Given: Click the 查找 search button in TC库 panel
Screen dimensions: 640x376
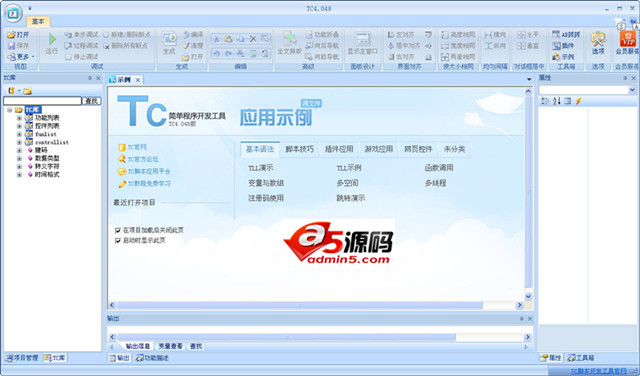Looking at the screenshot, I should coord(92,101).
